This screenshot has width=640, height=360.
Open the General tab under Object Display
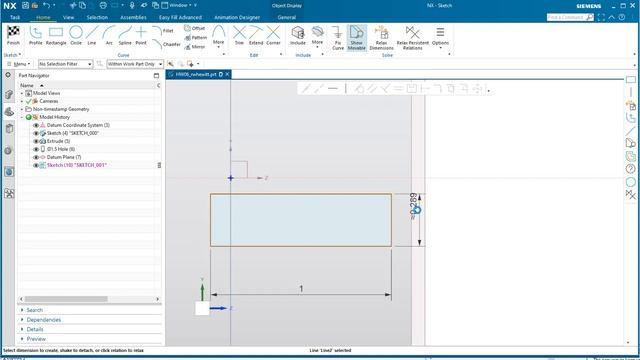click(287, 18)
